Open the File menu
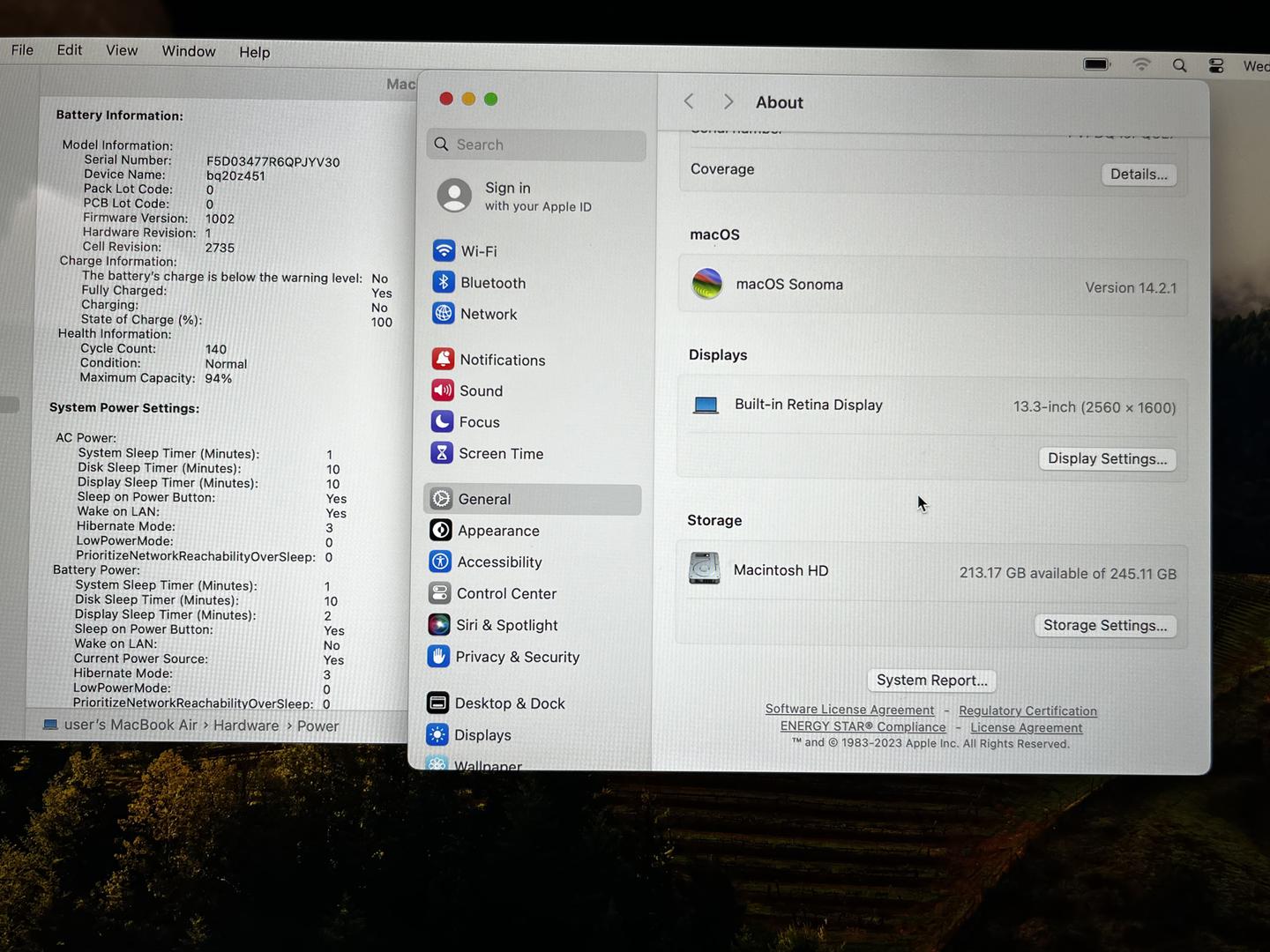The width and height of the screenshot is (1270, 952). (22, 49)
